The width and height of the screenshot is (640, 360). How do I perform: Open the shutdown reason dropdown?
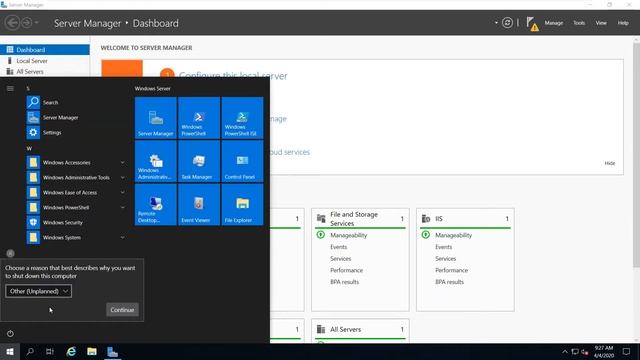coord(38,291)
